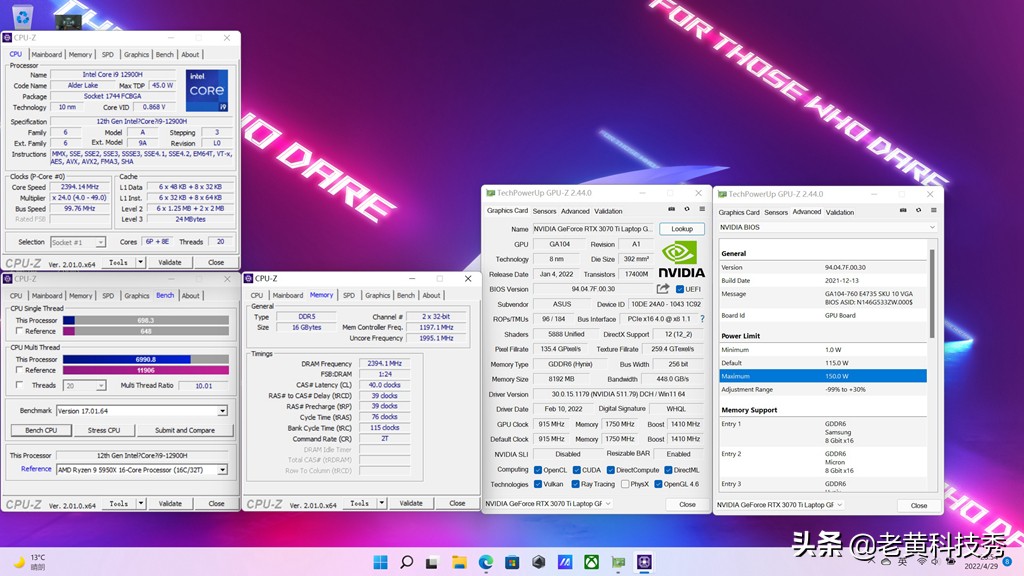This screenshot has width=1024, height=576.
Task: Switch to the Sensors tab in GPU-Z Graphics Card window
Action: click(544, 211)
